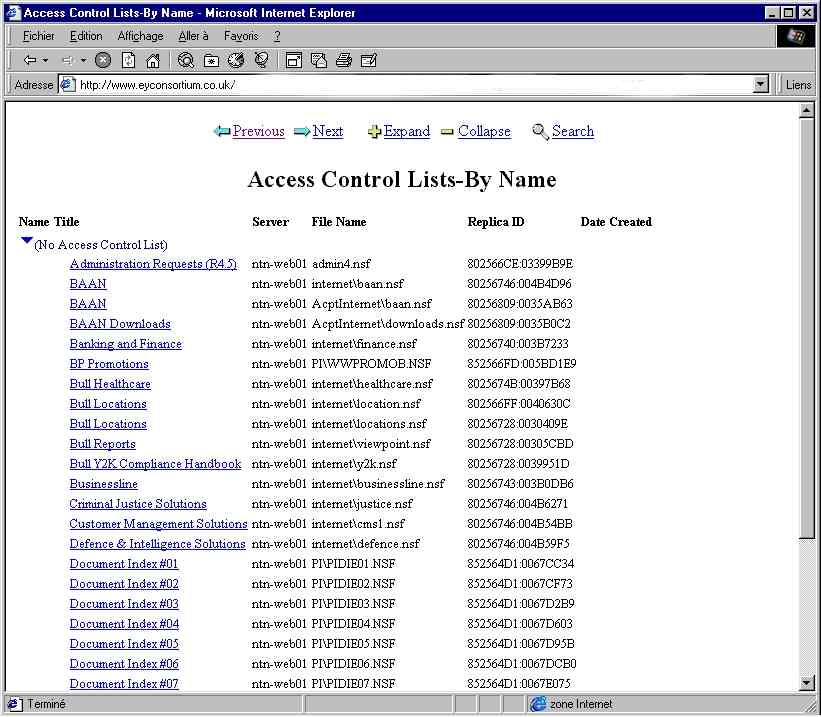Open Criminal Justice Solutions link

(x=138, y=504)
